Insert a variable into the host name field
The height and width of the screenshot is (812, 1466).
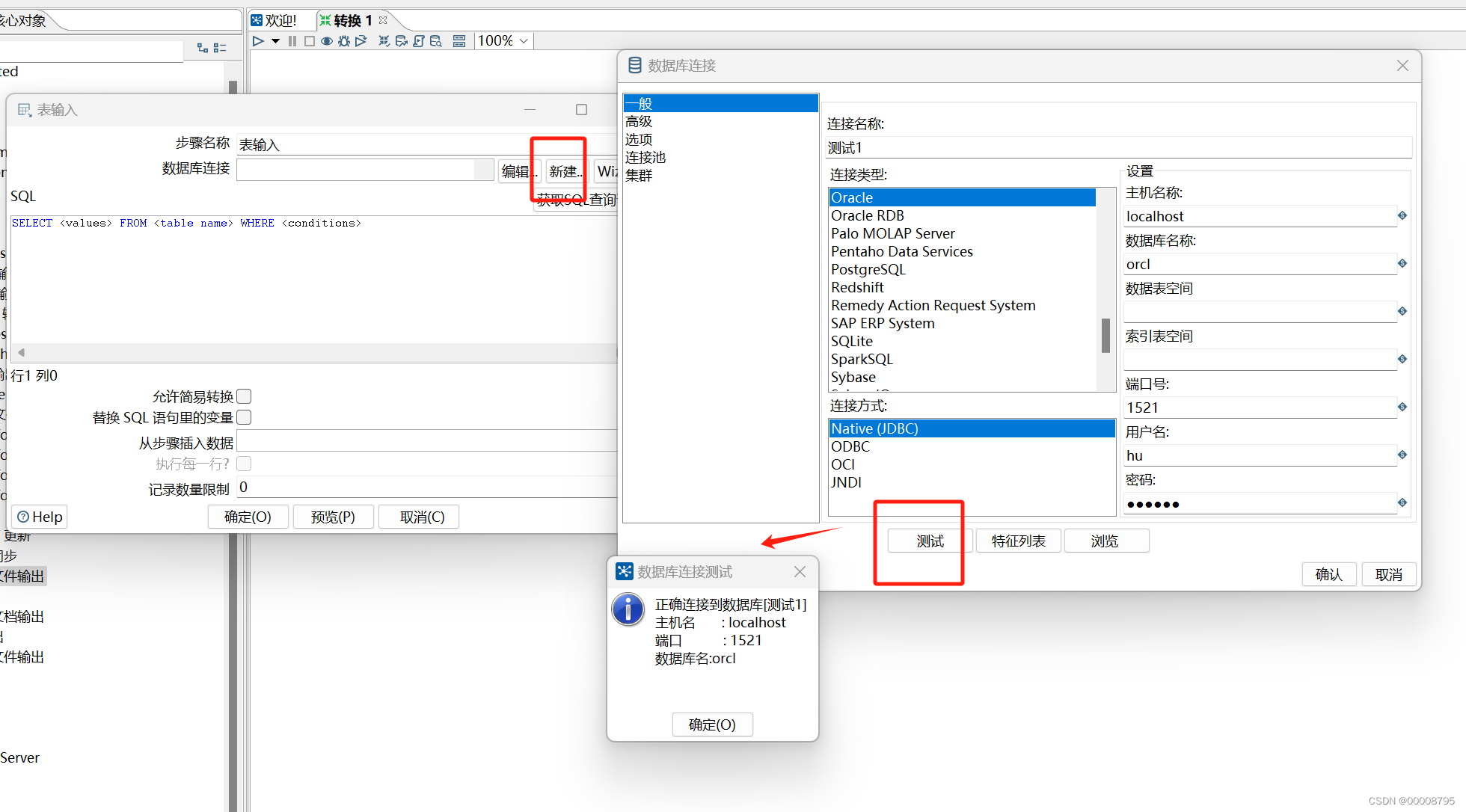pyautogui.click(x=1402, y=215)
